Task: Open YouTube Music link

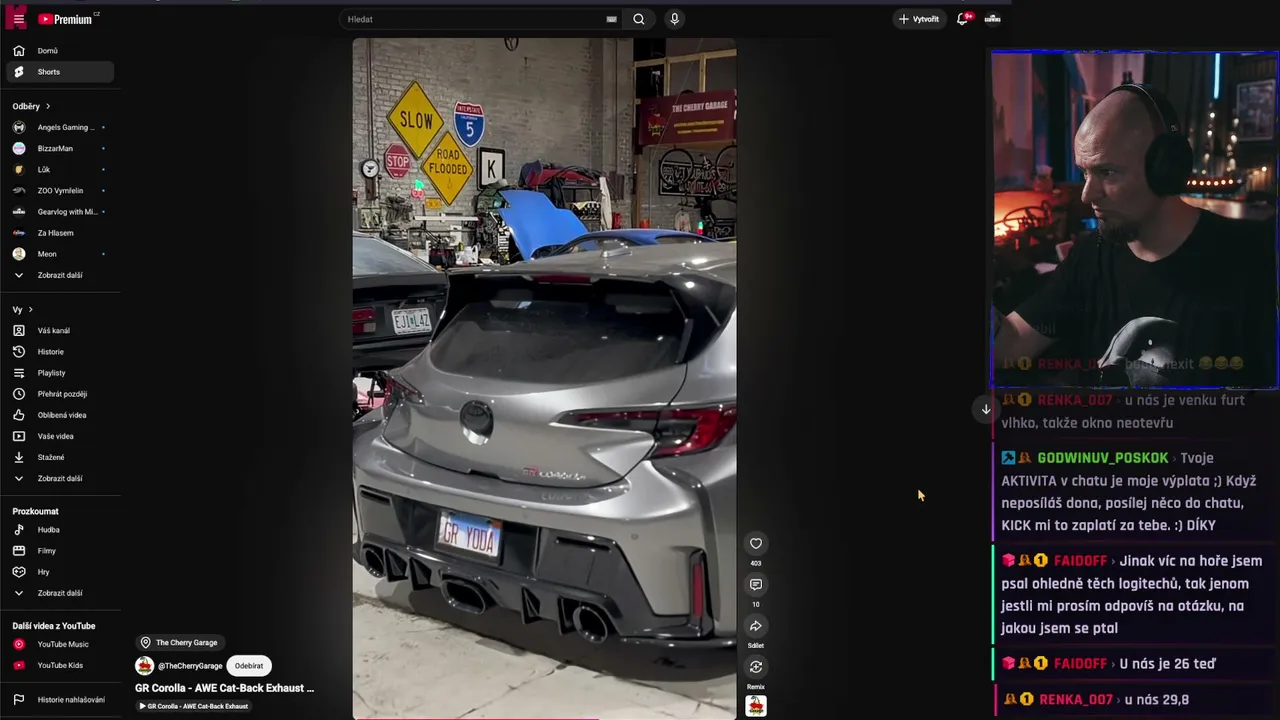Action: click(x=60, y=644)
